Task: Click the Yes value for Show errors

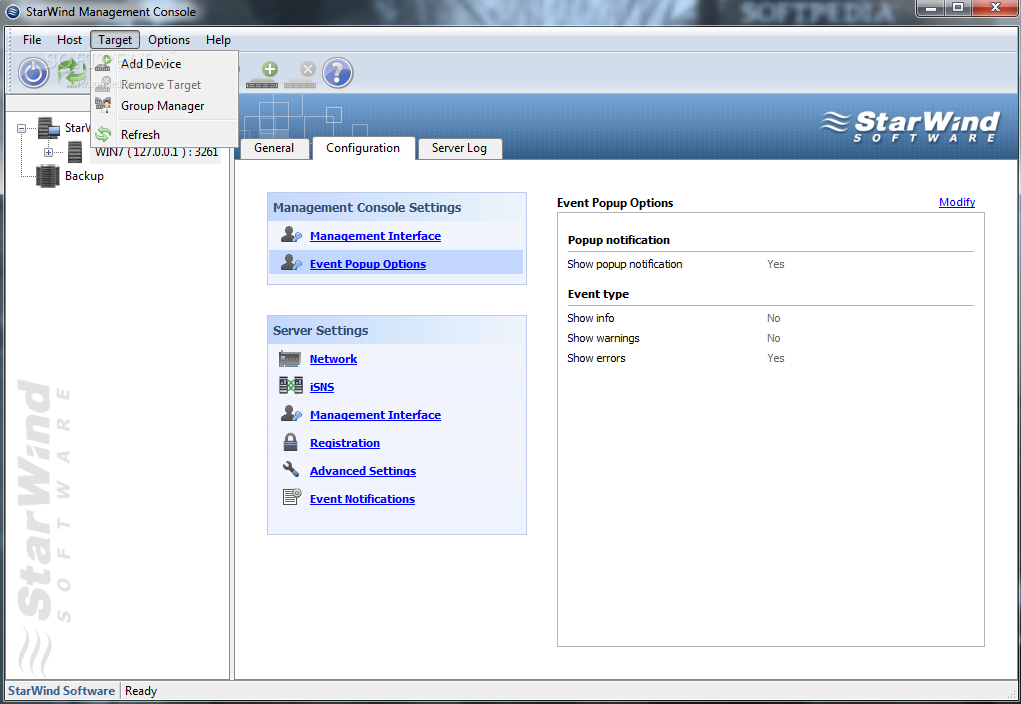Action: point(776,358)
